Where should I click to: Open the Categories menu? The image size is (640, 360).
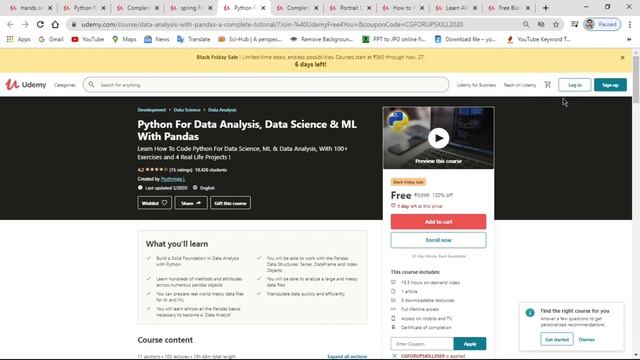64,85
